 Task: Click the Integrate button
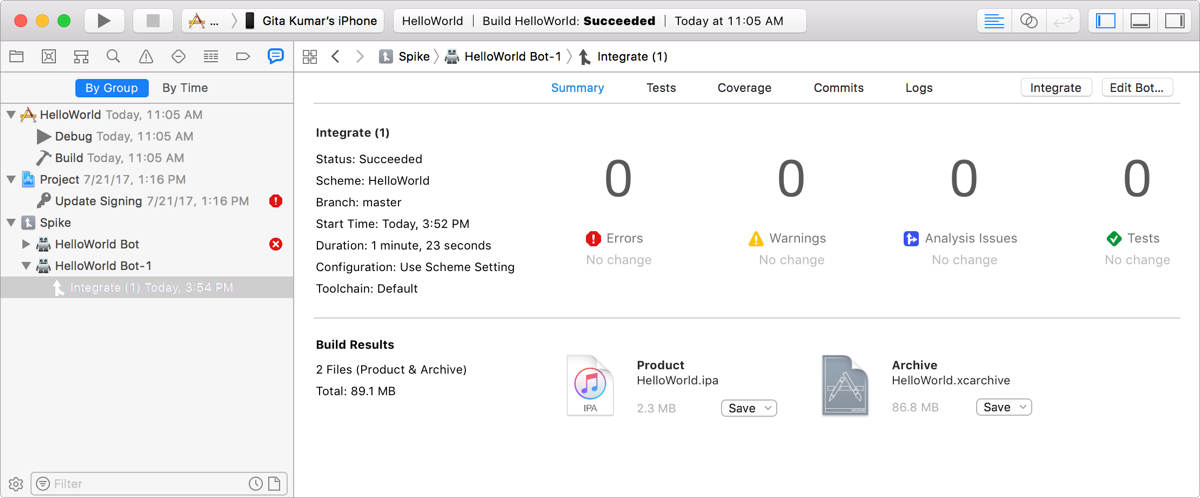(1055, 88)
